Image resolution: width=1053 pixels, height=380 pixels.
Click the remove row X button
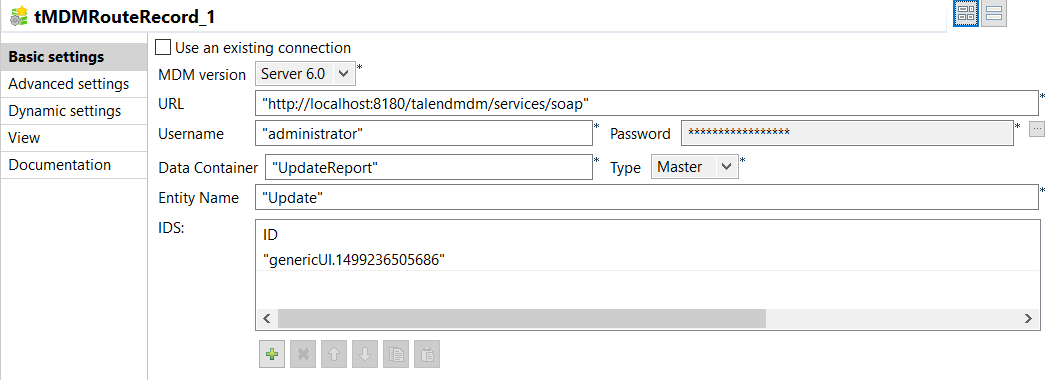tap(303, 354)
